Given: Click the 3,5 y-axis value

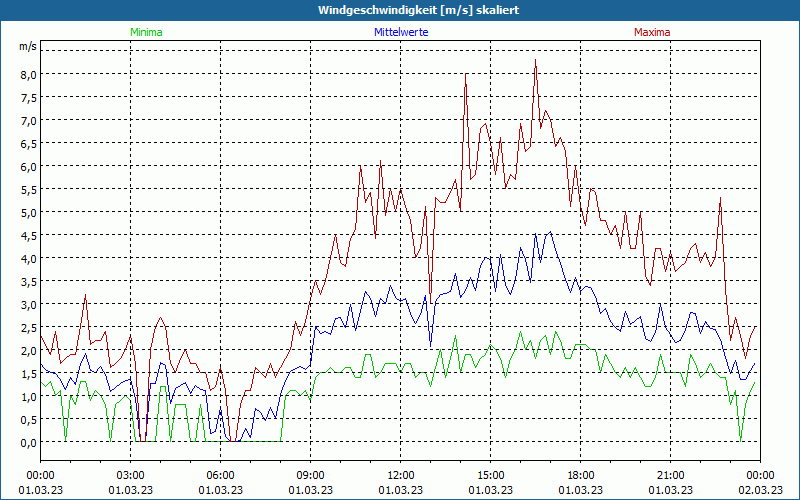Looking at the screenshot, I should tap(29, 281).
